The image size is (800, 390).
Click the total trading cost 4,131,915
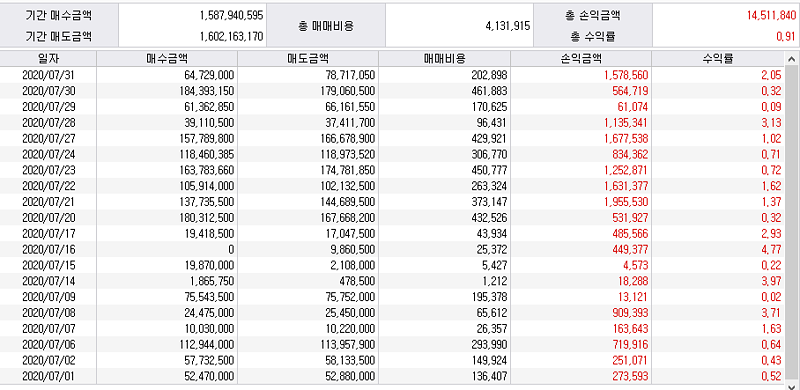pos(508,26)
